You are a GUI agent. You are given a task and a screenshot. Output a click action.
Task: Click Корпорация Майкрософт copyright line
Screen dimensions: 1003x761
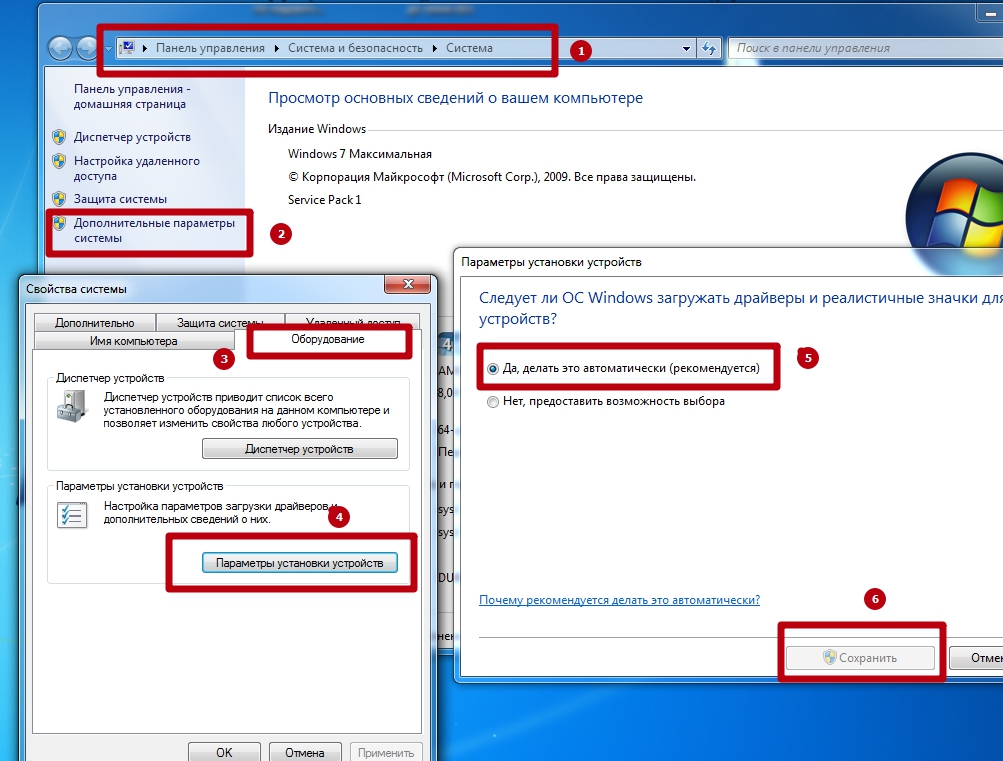492,177
